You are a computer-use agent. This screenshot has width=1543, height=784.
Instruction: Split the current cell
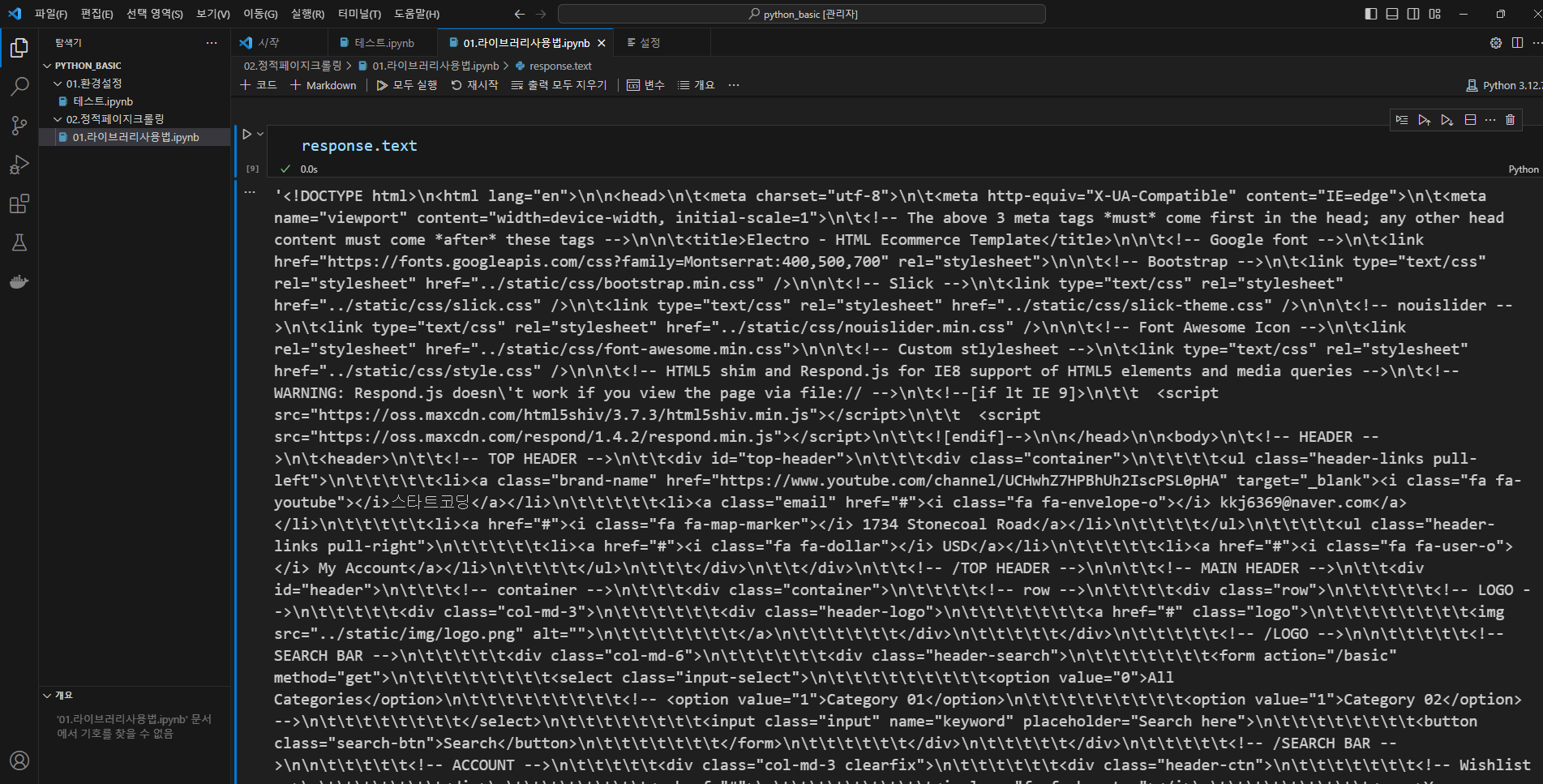(1470, 120)
